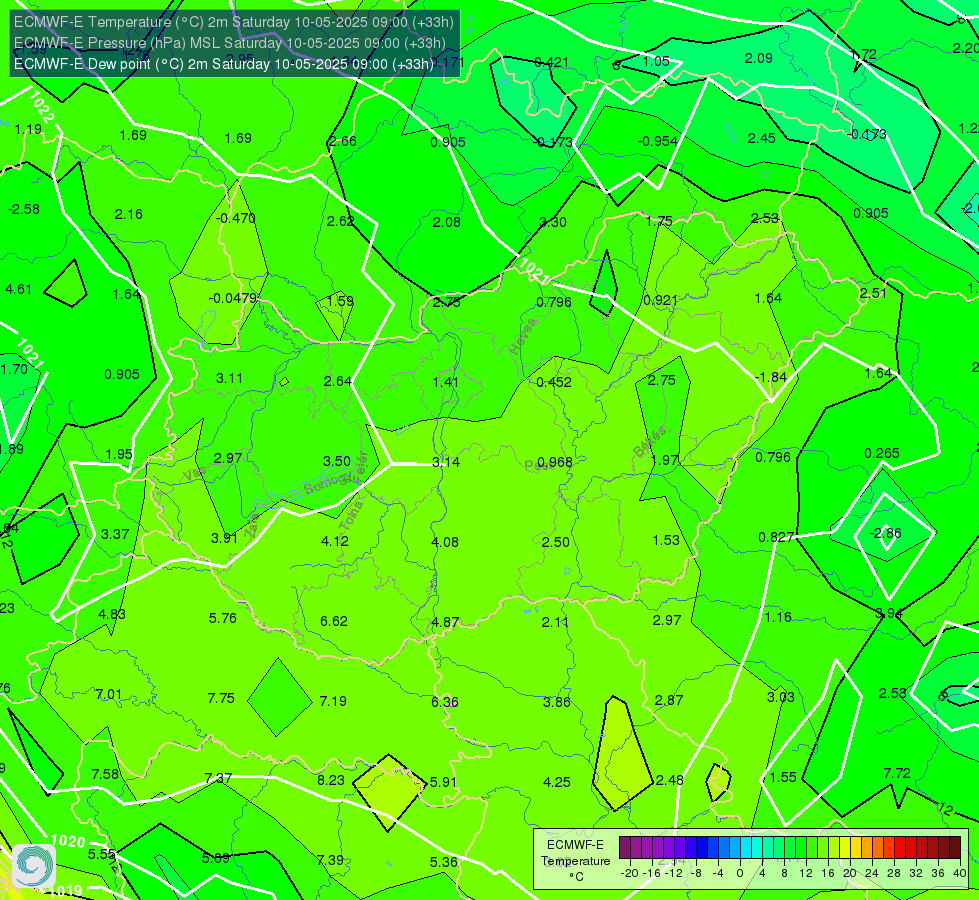Click the dew point value 4.12
Image resolution: width=979 pixels, height=900 pixels.
(335, 541)
